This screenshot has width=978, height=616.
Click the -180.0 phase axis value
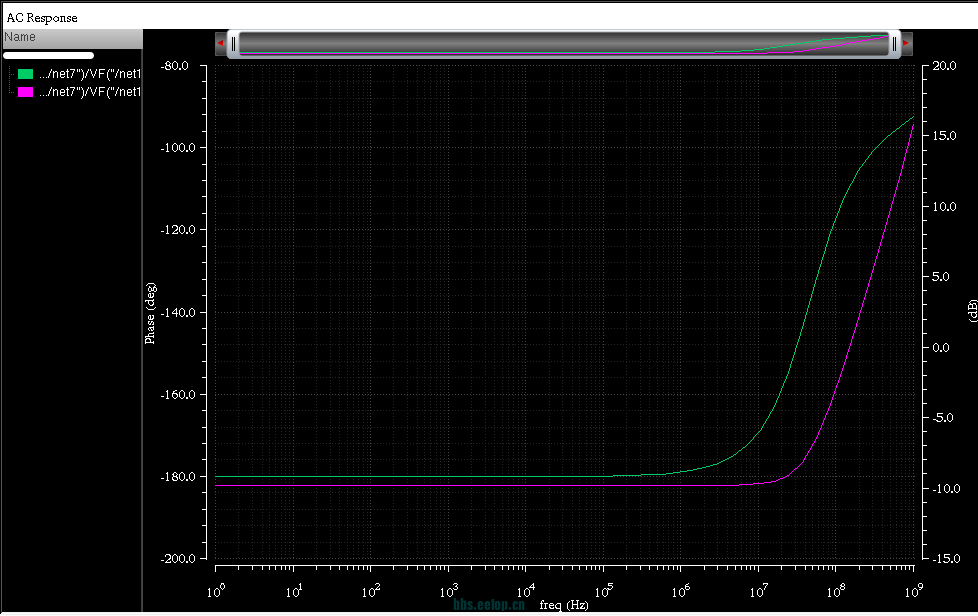[x=178, y=477]
